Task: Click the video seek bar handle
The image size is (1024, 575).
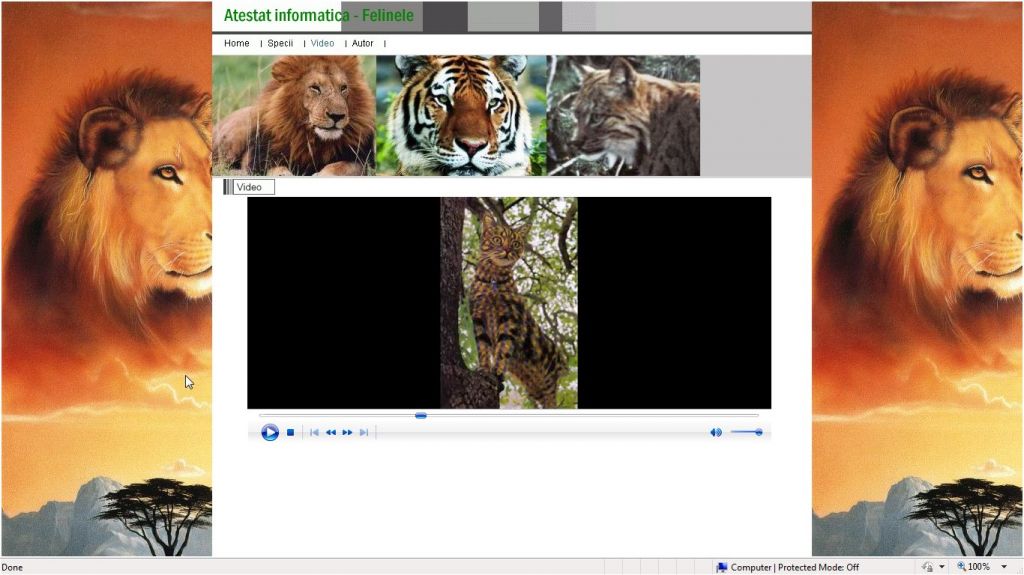Action: click(x=421, y=415)
